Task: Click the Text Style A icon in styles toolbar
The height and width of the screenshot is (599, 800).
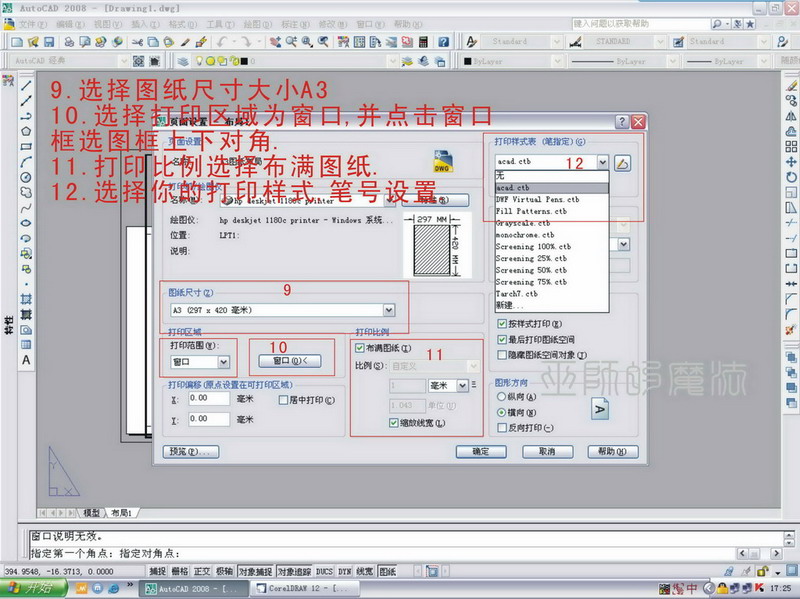Action: pyautogui.click(x=471, y=42)
